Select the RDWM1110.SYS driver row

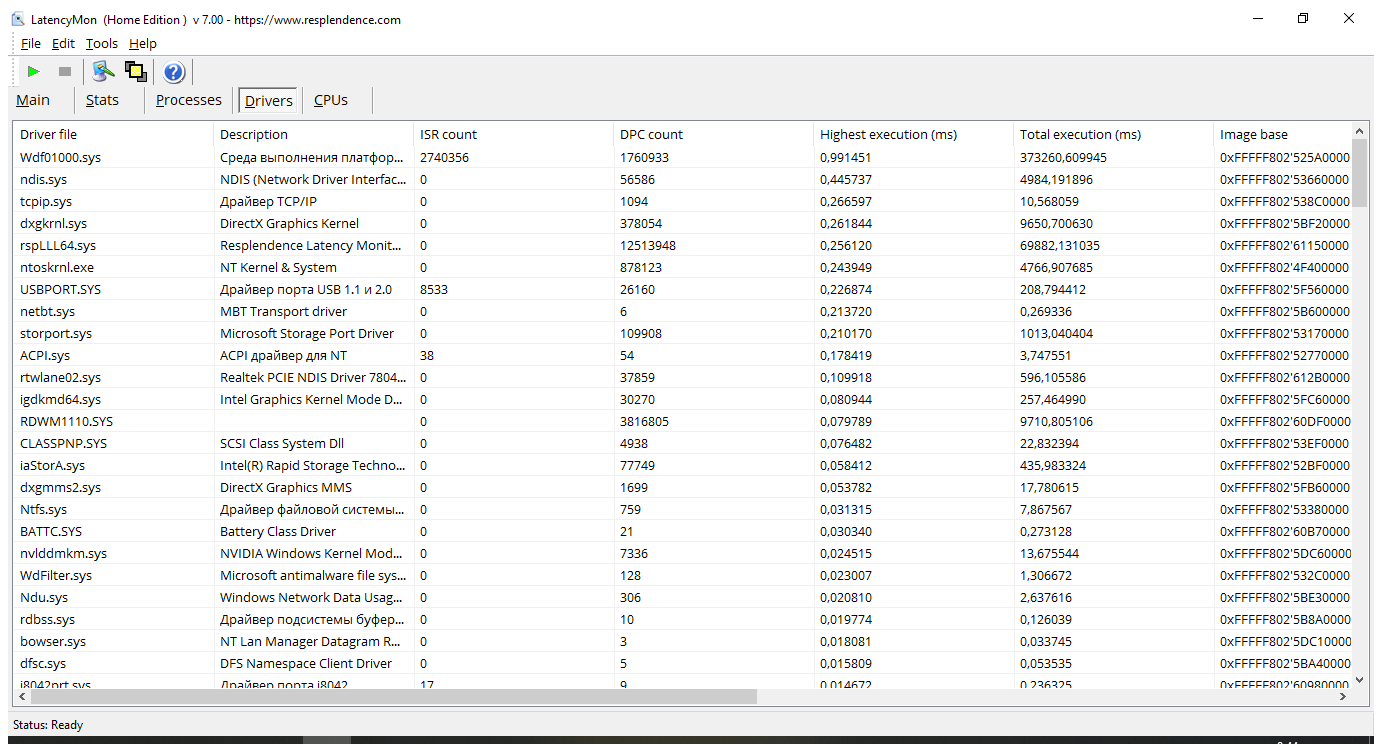[x=682, y=421]
